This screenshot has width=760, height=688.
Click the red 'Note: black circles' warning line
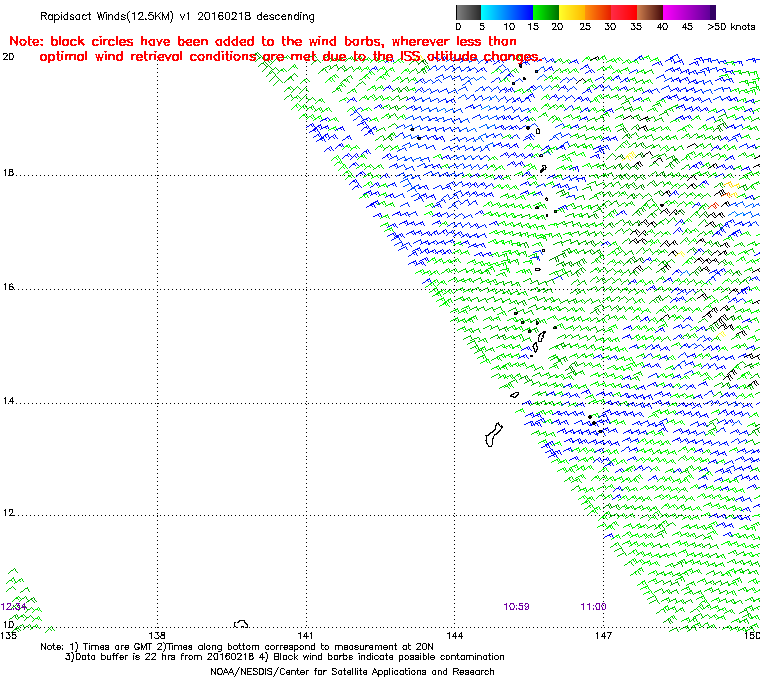pos(263,41)
